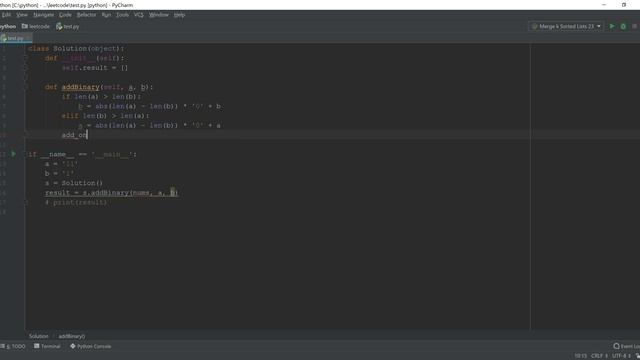Open the Help menu
Screen dimensions: 640x360
pos(179,15)
